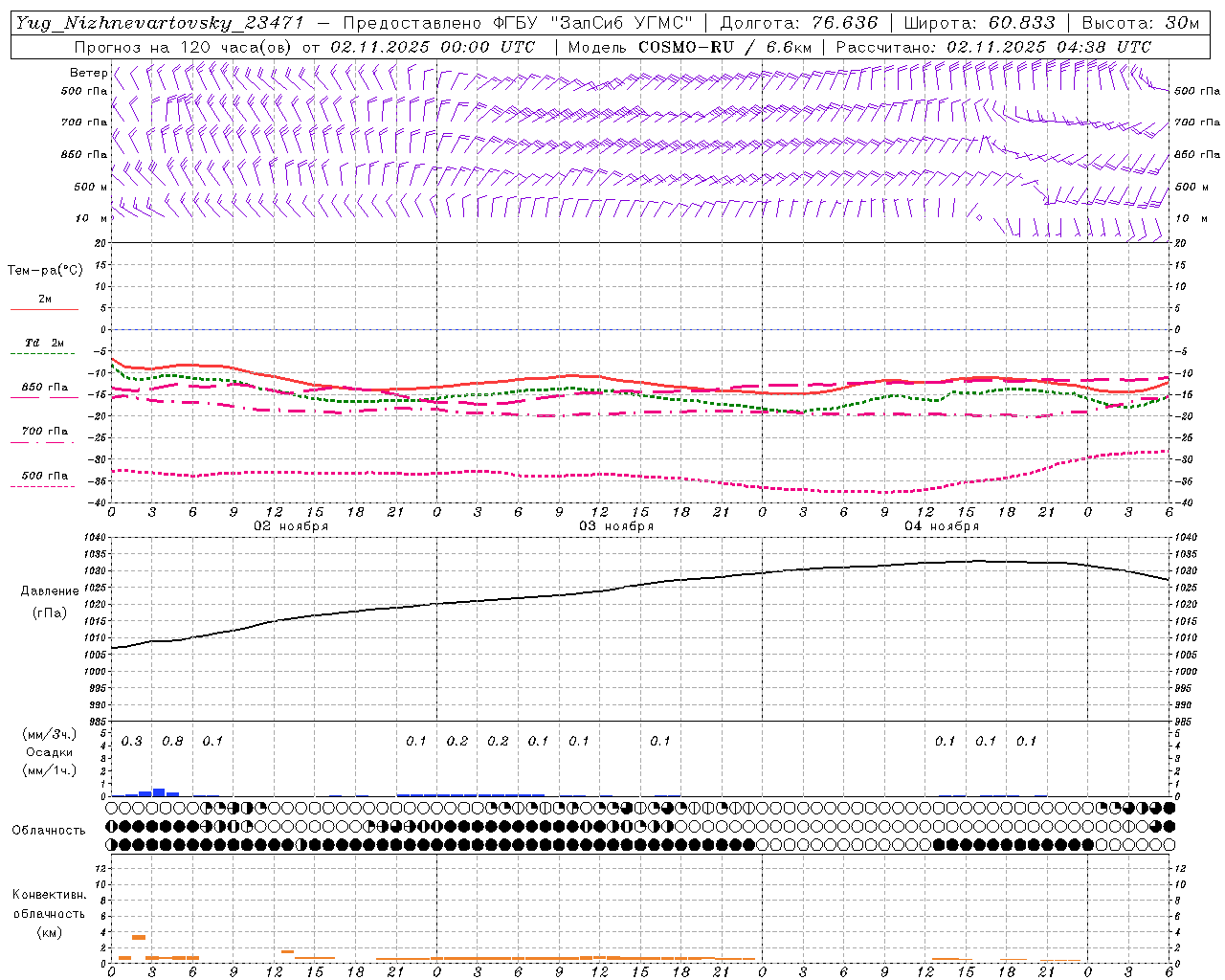Click the Конвективн. облачность section label
Viewport: 1225px width, 980px height.
tap(49, 913)
